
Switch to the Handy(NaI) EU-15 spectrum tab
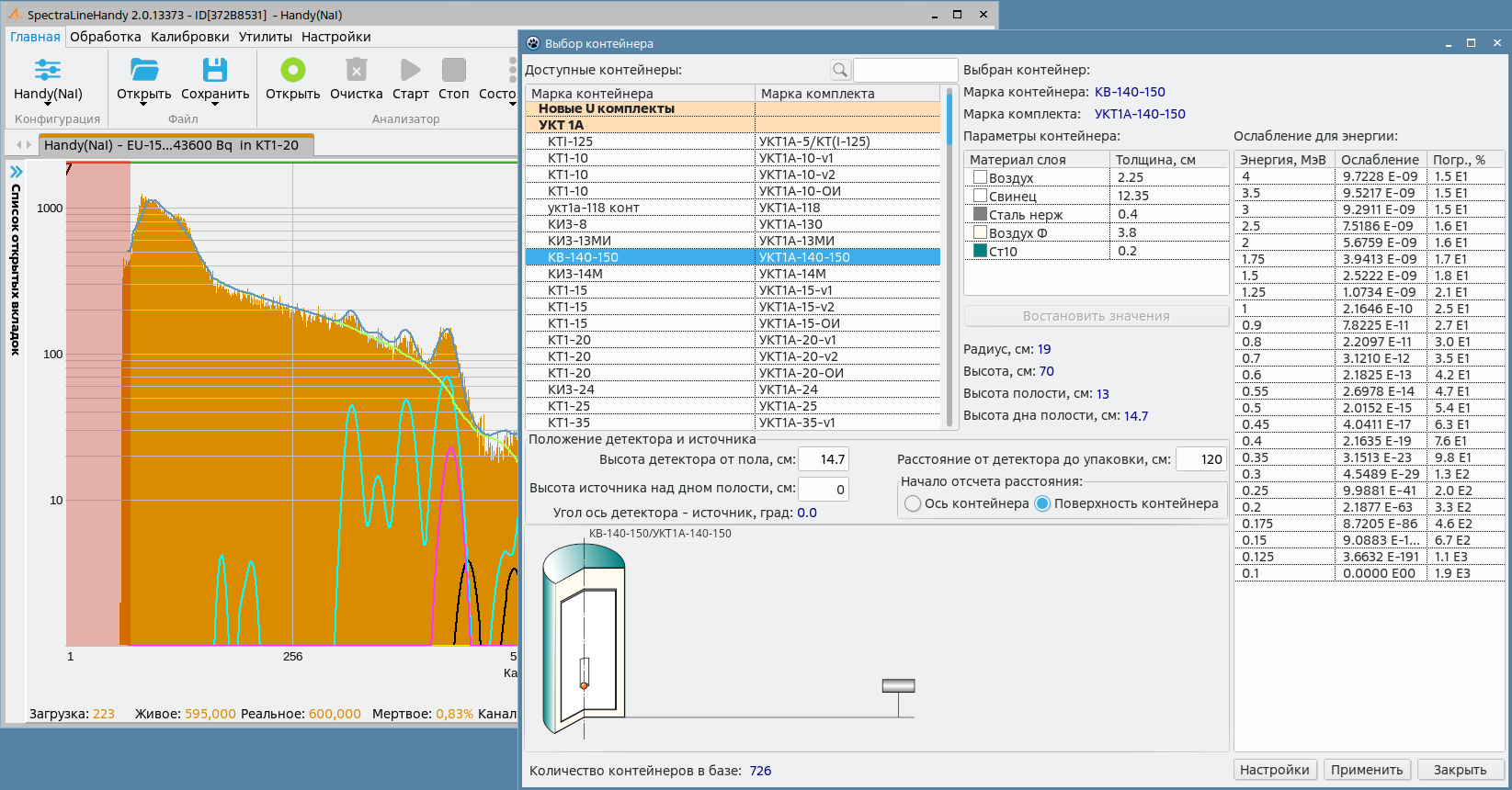tap(171, 145)
